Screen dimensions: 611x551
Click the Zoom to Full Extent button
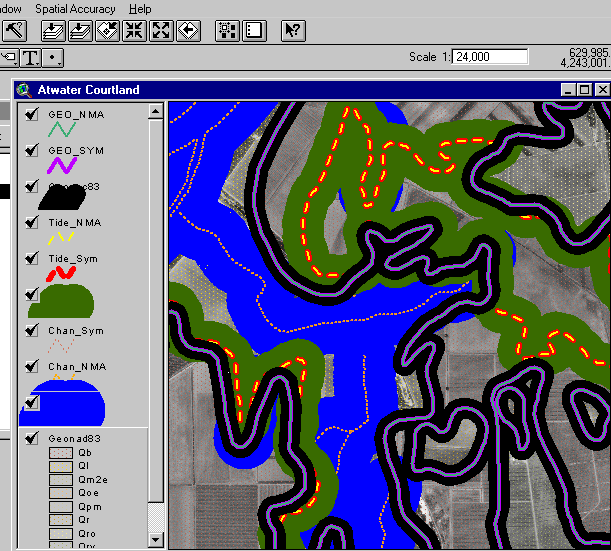coord(55,30)
